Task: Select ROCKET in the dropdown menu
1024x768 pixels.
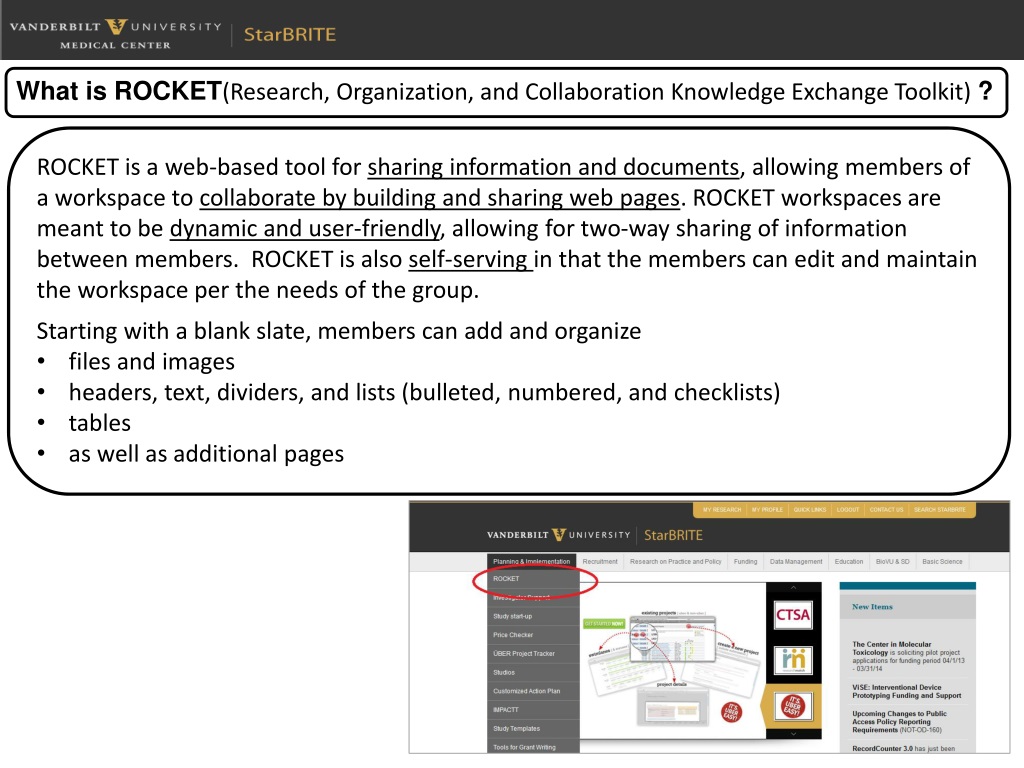Action: point(533,579)
